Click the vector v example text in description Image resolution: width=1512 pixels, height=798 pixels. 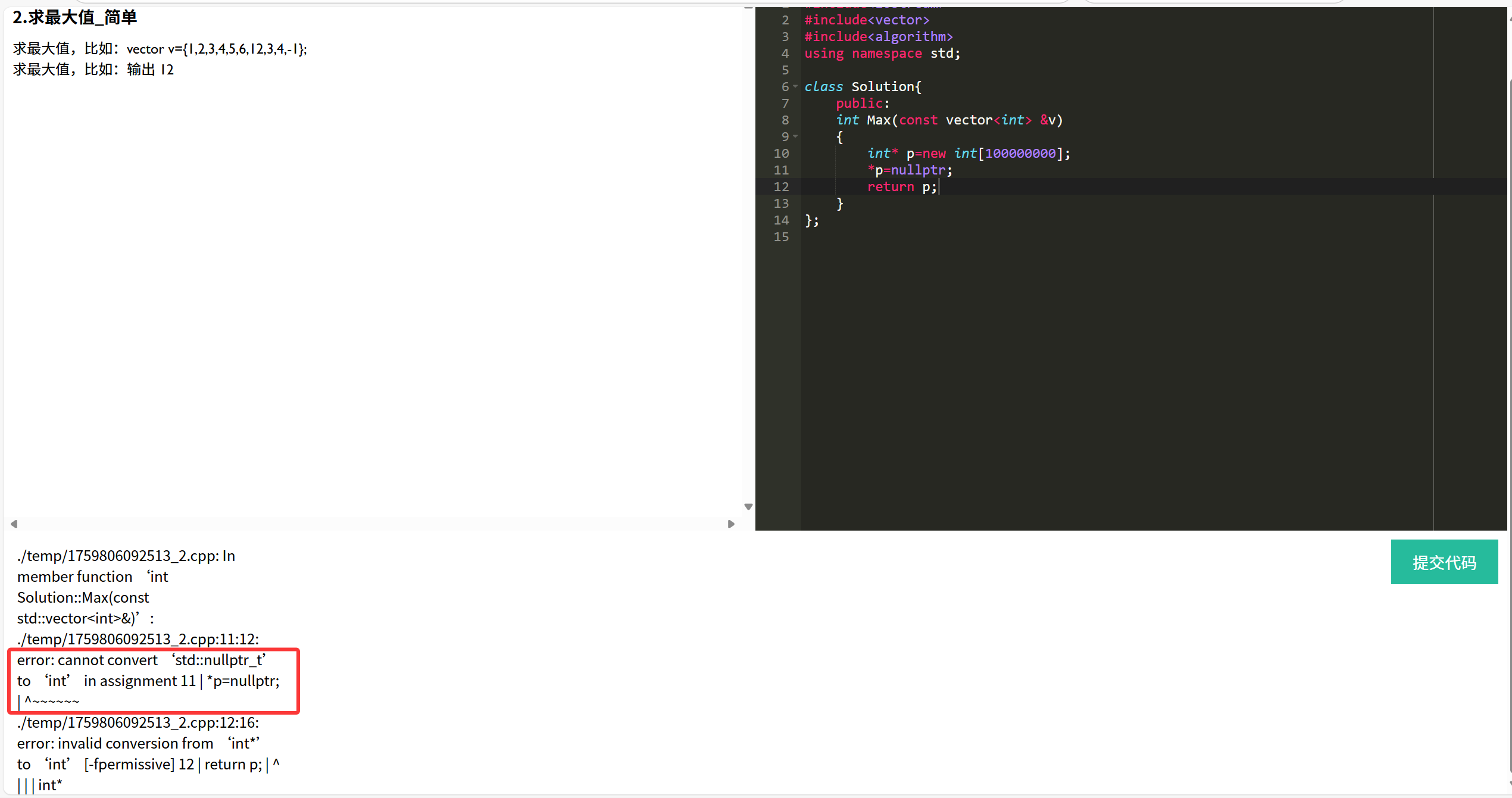click(x=217, y=49)
